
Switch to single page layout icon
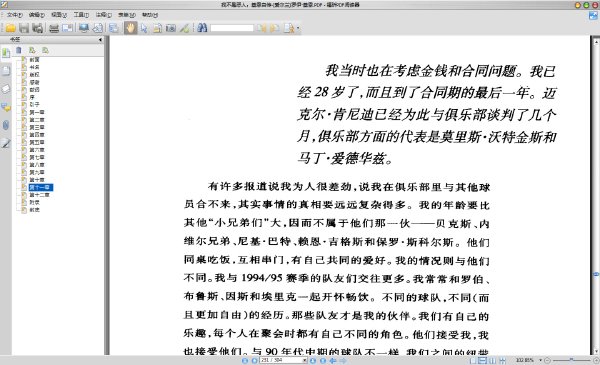pos(473,360)
